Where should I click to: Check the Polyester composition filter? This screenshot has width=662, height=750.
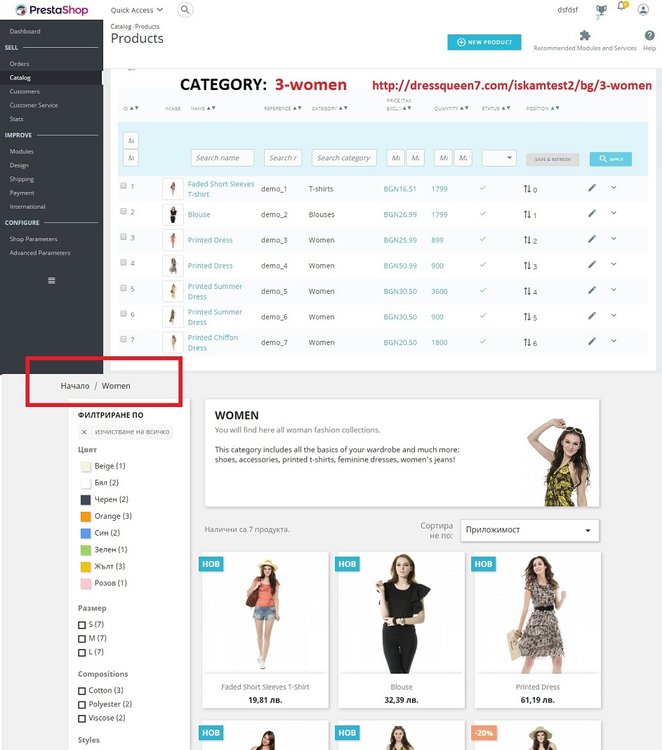click(x=82, y=705)
